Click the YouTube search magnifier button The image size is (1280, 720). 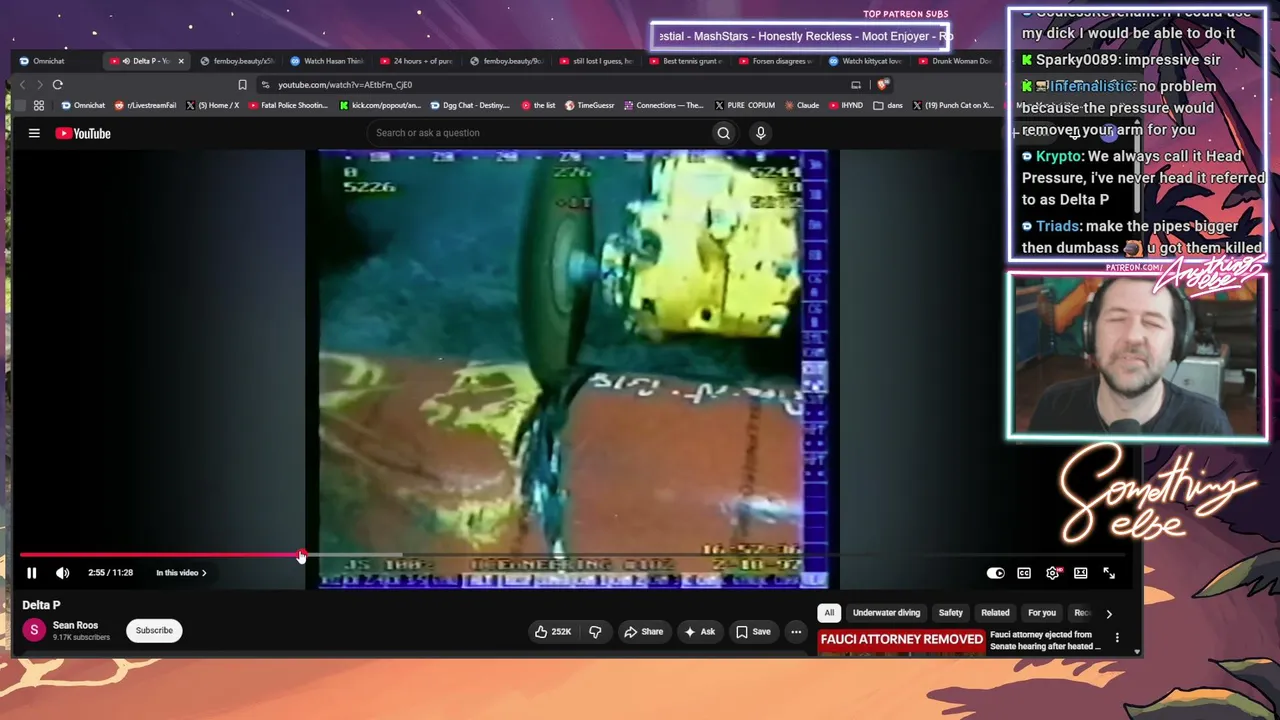click(724, 133)
